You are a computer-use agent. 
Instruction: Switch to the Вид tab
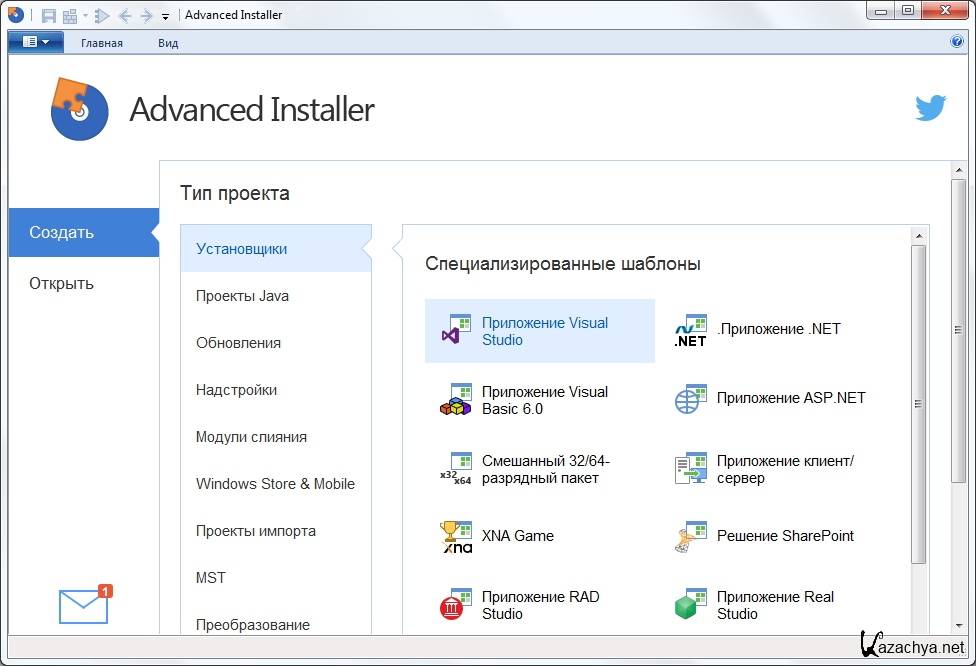[x=168, y=43]
